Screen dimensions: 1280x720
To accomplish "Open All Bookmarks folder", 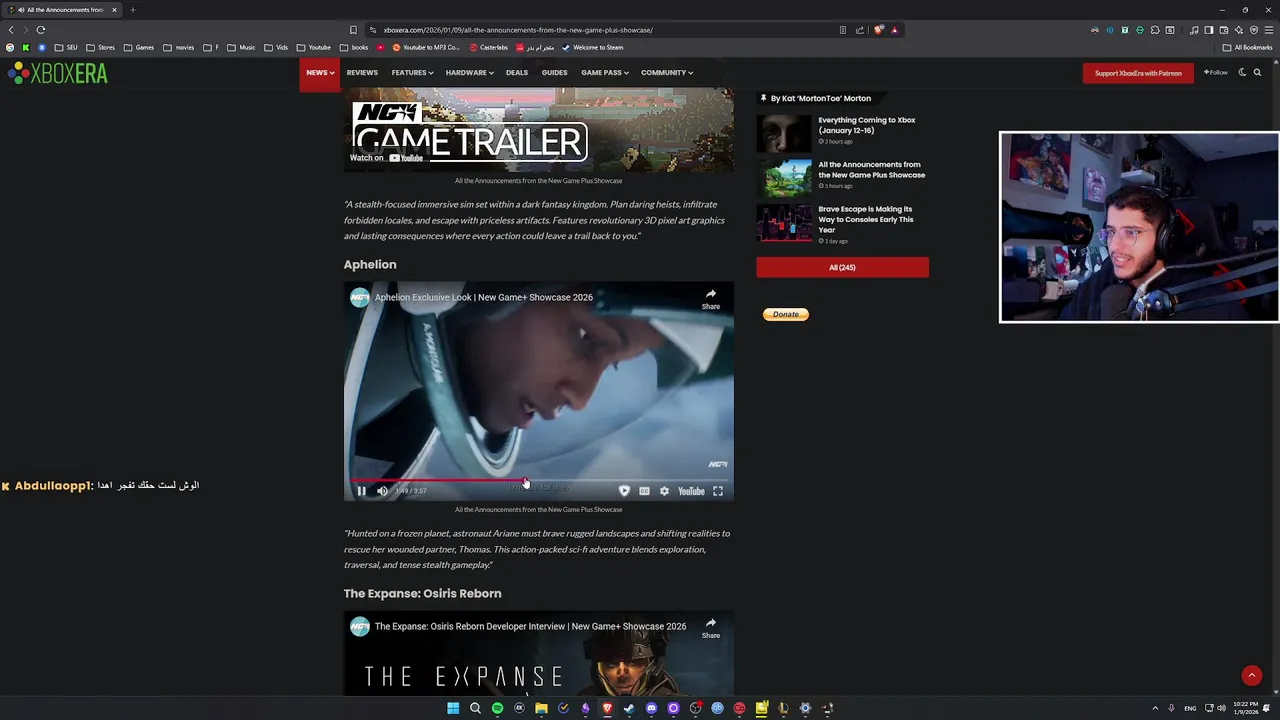I will tap(1247, 47).
